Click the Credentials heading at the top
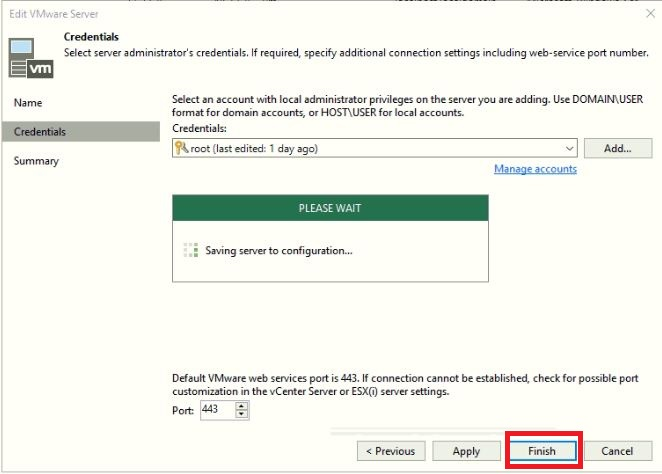 [91, 37]
